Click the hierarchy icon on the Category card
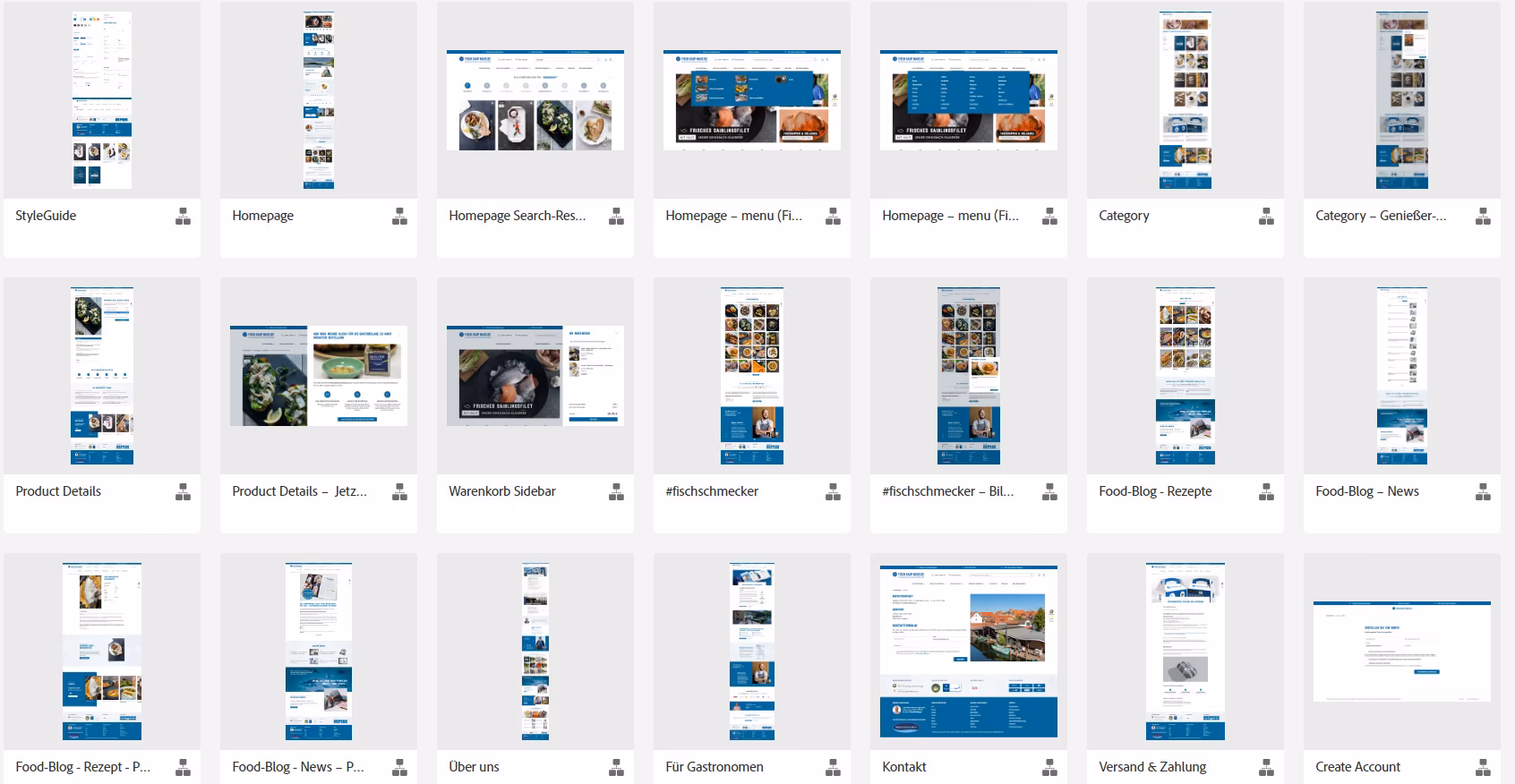 tap(1266, 216)
